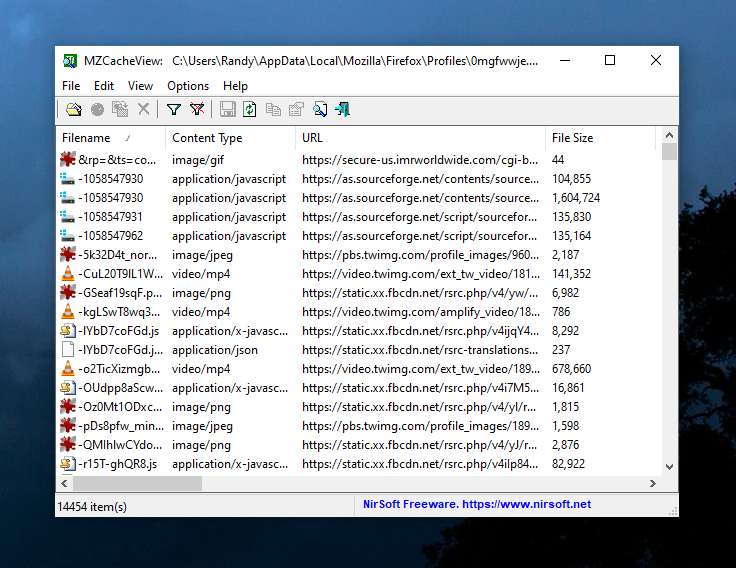736x568 pixels.
Task: Select the -IYbD7coFGd.j... json filename
Action: tap(121, 350)
